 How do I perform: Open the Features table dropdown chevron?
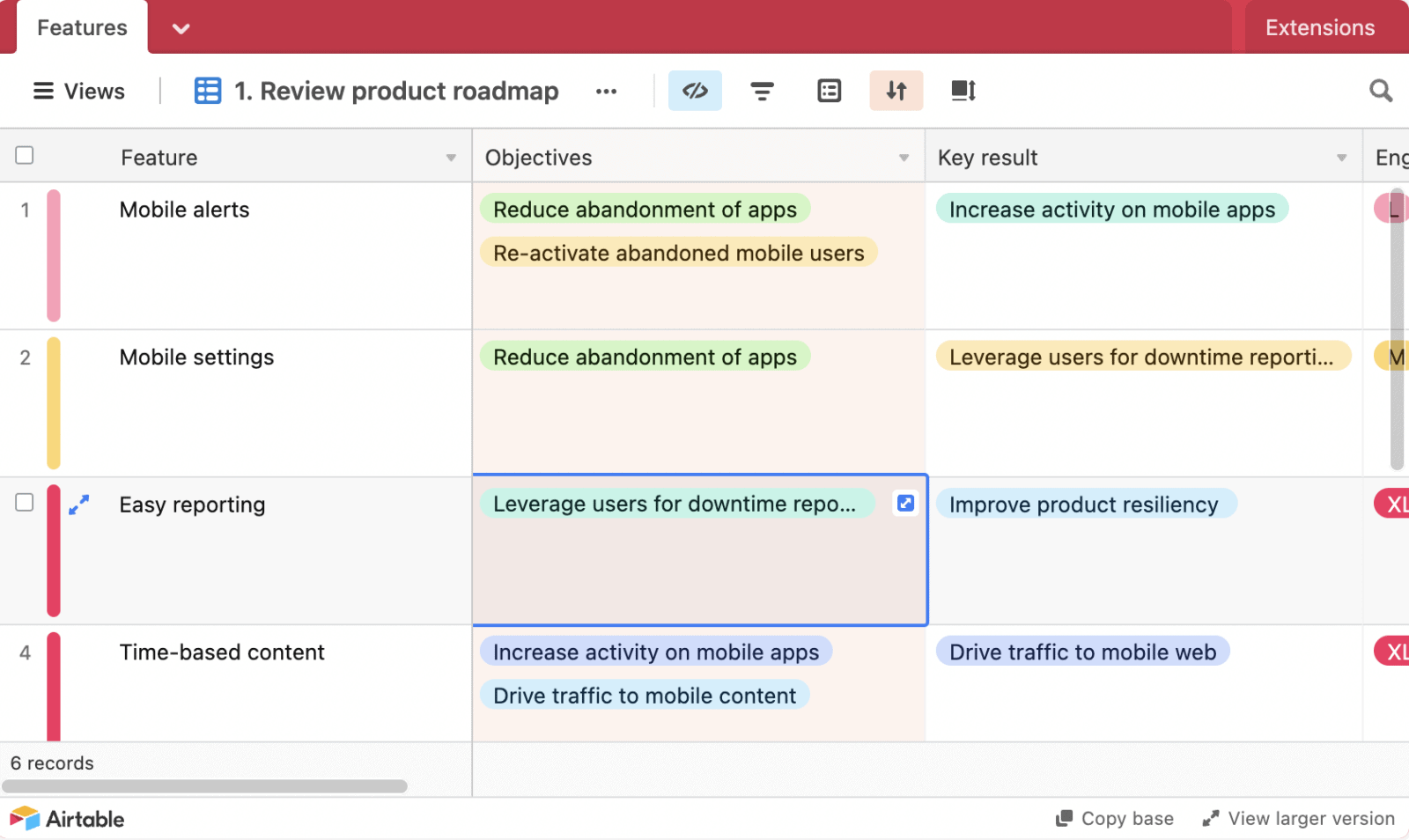pyautogui.click(x=181, y=27)
